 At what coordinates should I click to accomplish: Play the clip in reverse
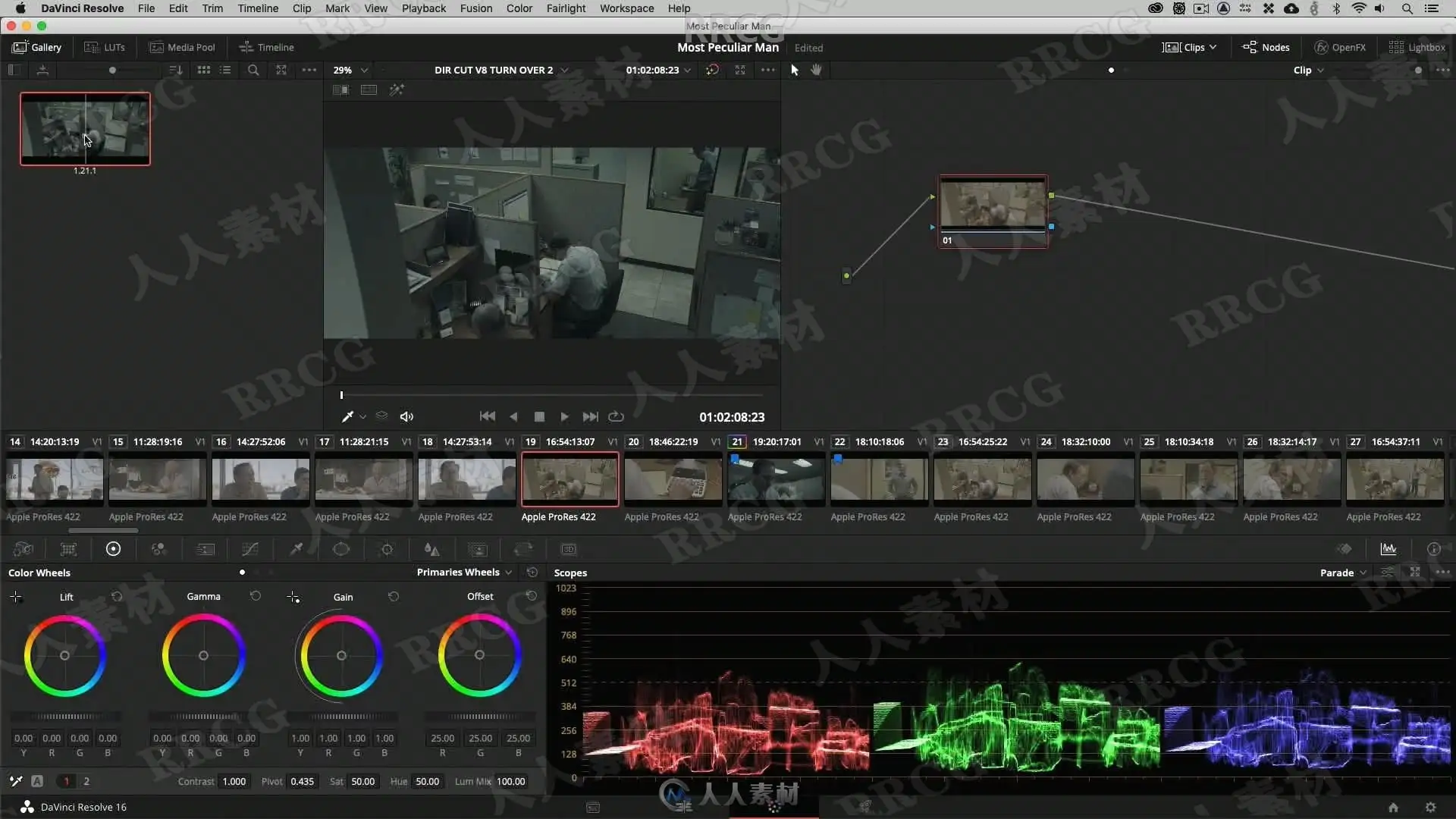pyautogui.click(x=514, y=417)
